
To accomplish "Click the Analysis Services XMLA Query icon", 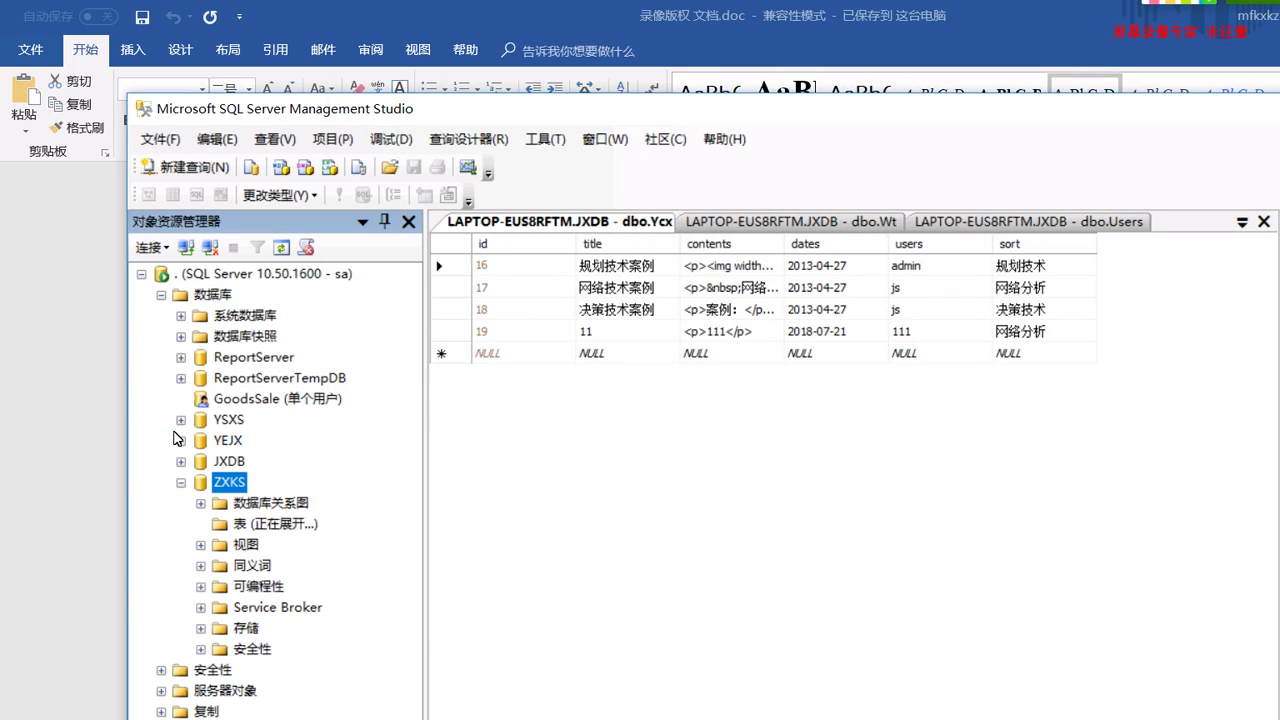I will [x=329, y=167].
